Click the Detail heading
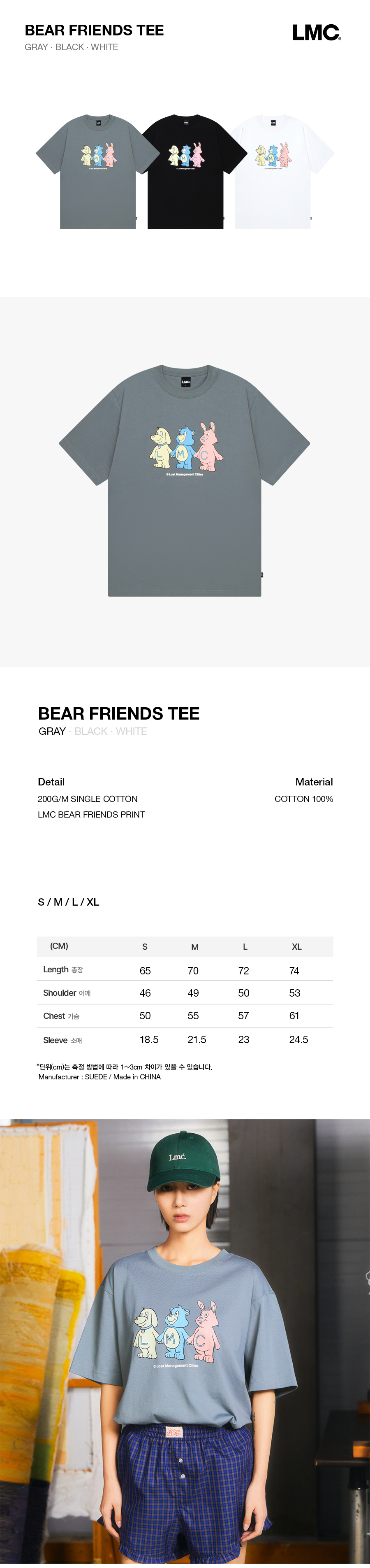 51,782
